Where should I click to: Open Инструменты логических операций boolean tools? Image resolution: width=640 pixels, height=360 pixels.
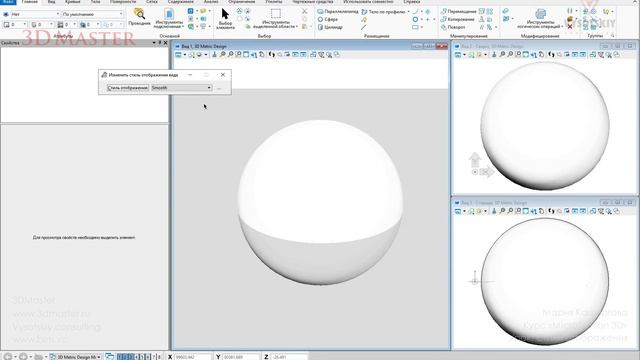coord(540,18)
